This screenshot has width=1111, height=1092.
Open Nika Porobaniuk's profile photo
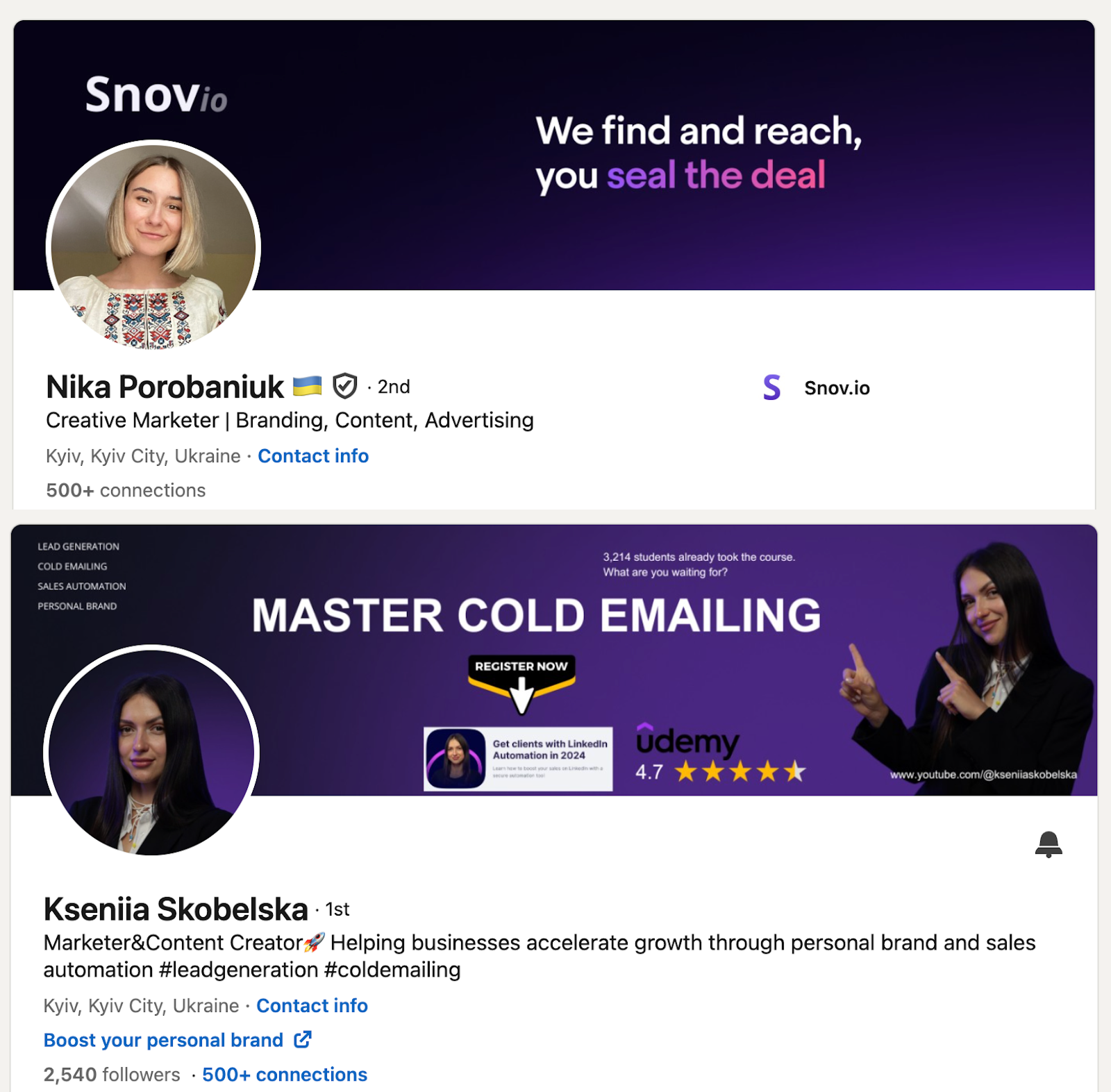click(x=153, y=247)
